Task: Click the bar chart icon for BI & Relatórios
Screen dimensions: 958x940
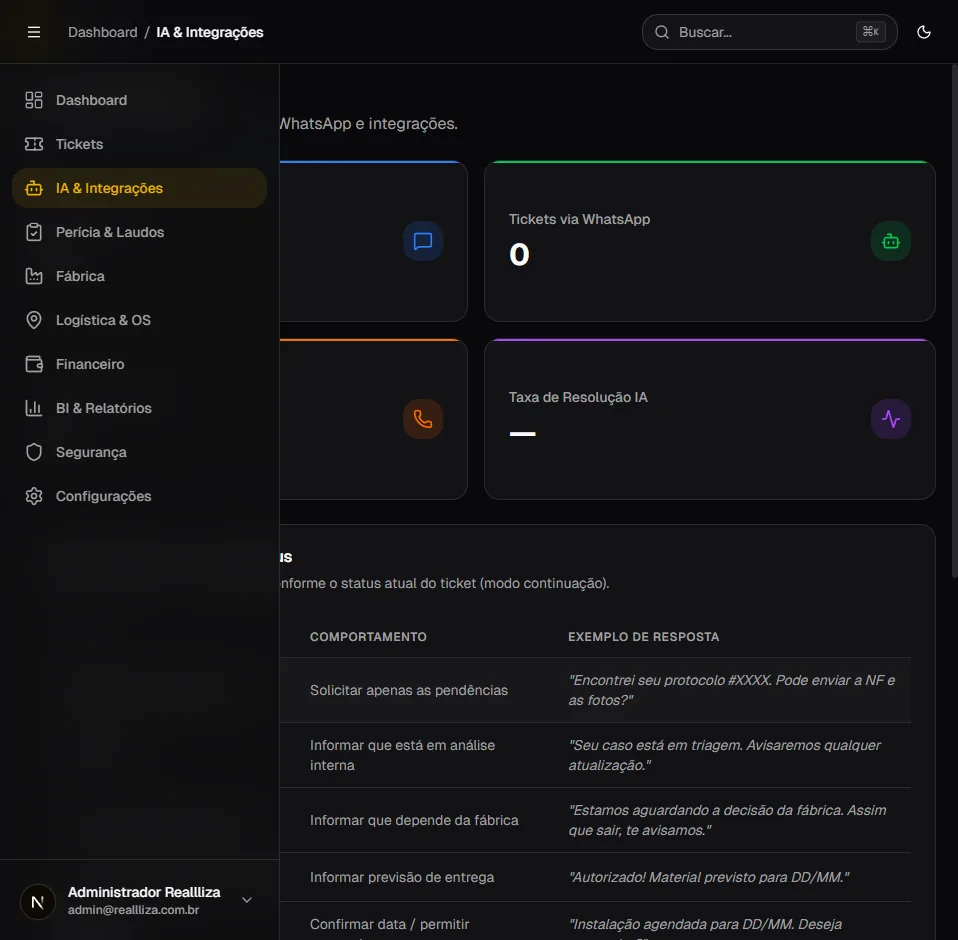Action: [x=34, y=408]
